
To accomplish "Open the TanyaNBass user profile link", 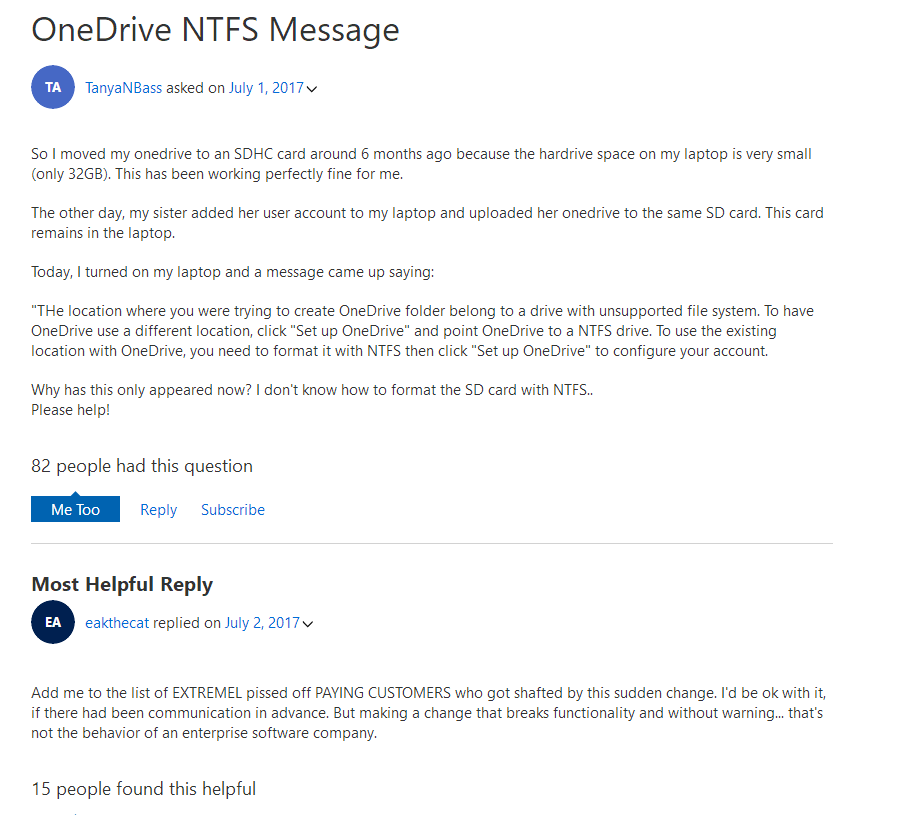I will [x=123, y=88].
